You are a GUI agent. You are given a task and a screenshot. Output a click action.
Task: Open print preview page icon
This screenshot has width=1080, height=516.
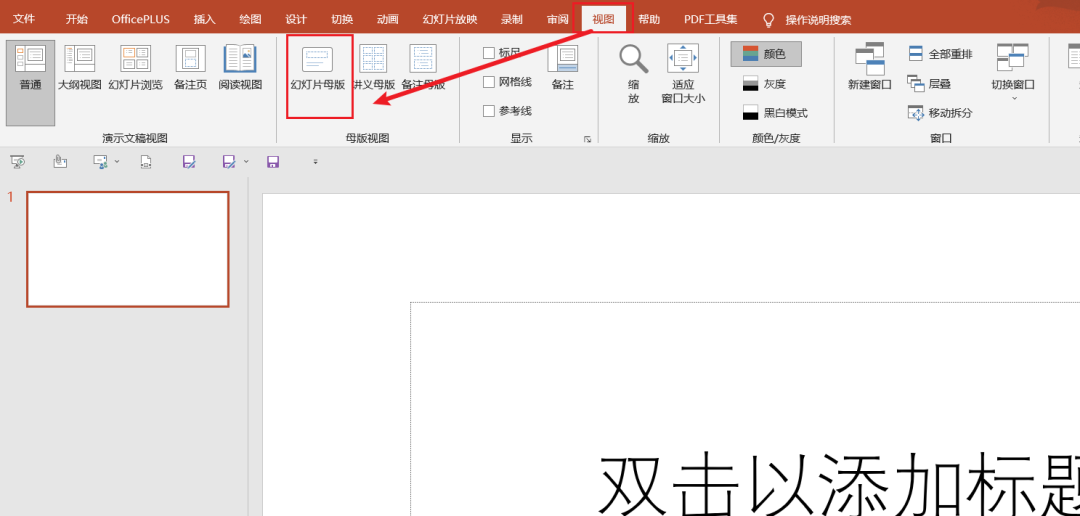[145, 162]
